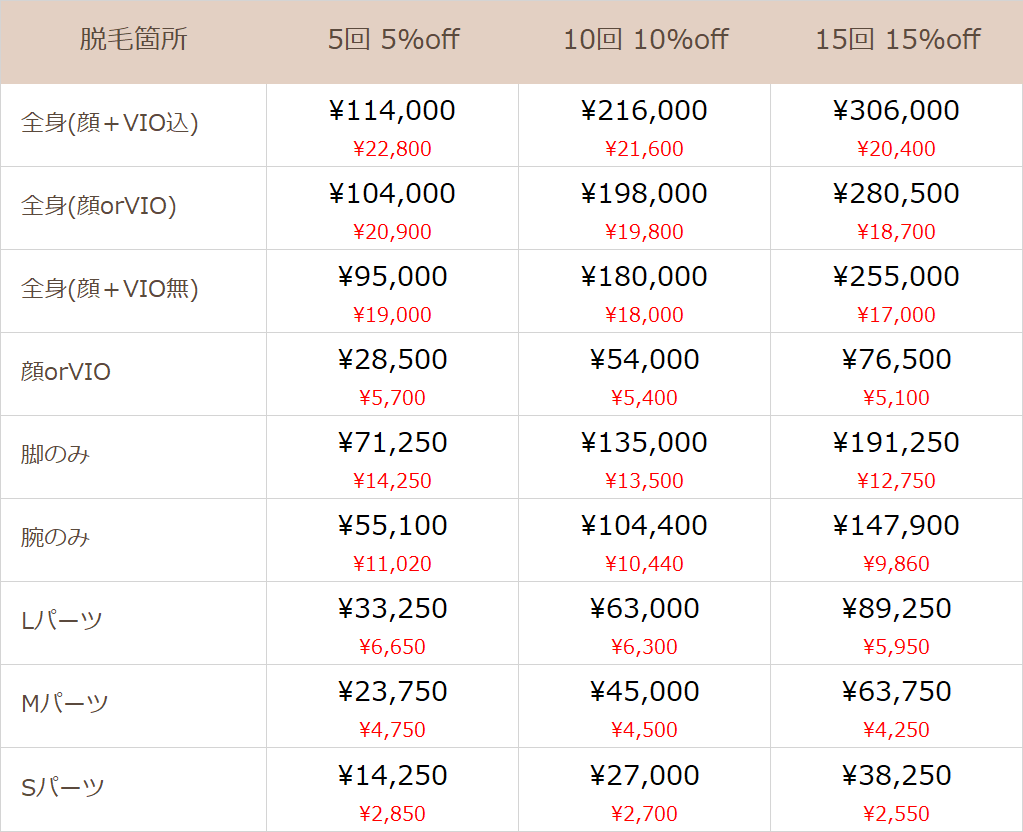
Task: Select the 5回 5%off column header
Action: tap(393, 39)
